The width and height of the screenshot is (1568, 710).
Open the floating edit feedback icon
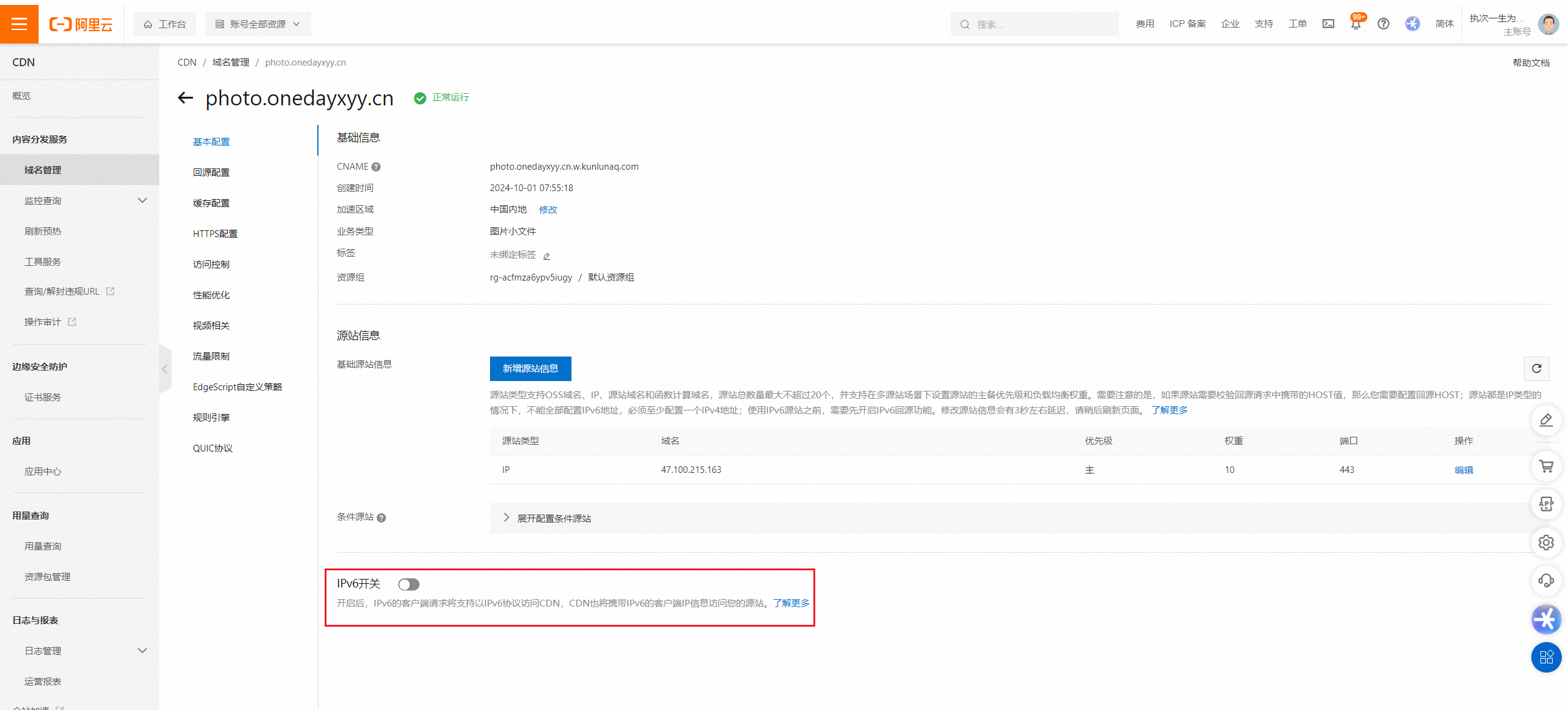pos(1546,420)
